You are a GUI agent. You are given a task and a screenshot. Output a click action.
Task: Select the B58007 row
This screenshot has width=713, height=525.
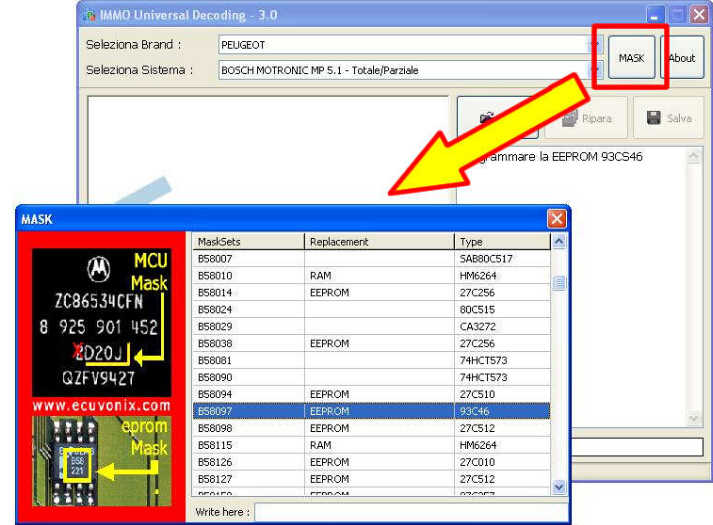(372, 259)
